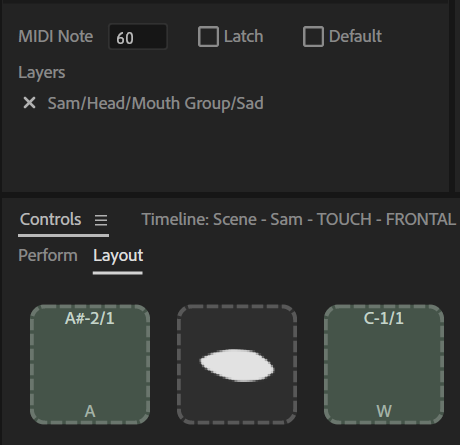Select the Sam/Head/Mouth Group/Sad layer entry
Viewport: 460px width, 445px height.
[156, 103]
